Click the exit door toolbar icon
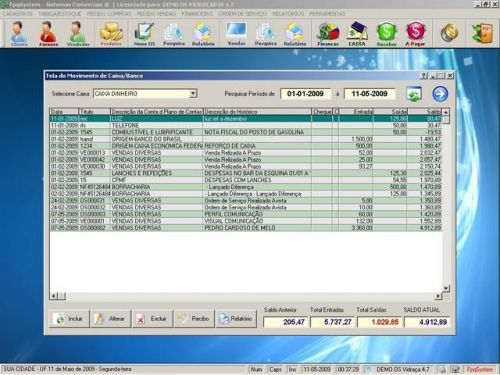 click(482, 33)
